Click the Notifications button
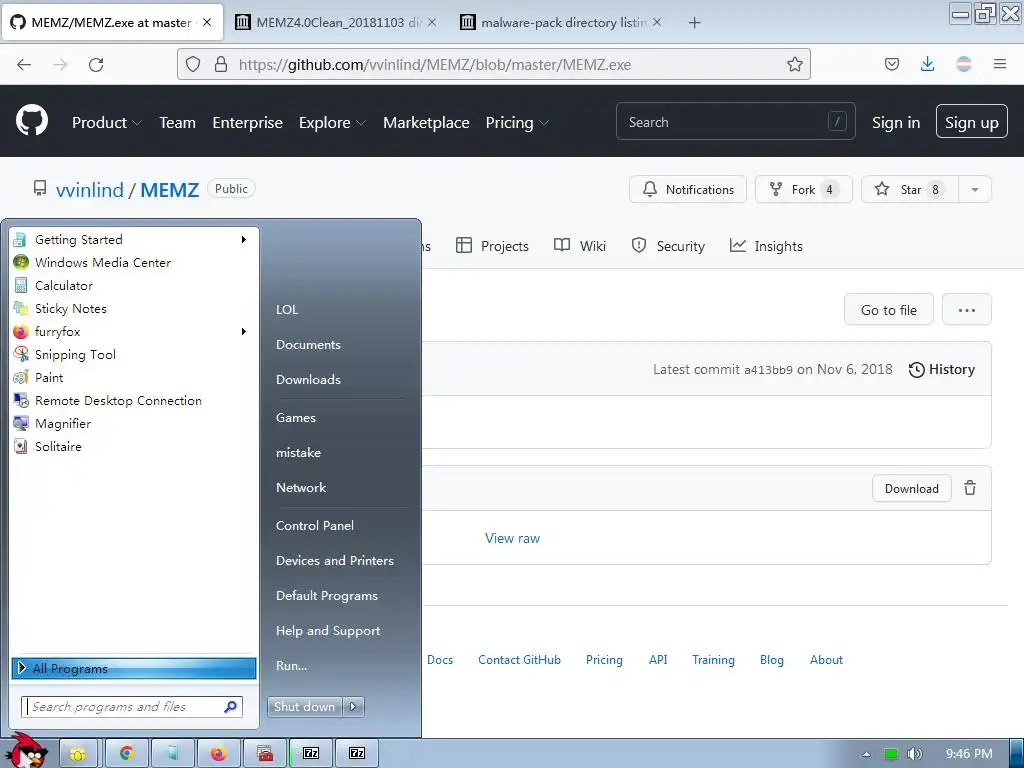The width and height of the screenshot is (1024, 768). tap(688, 189)
